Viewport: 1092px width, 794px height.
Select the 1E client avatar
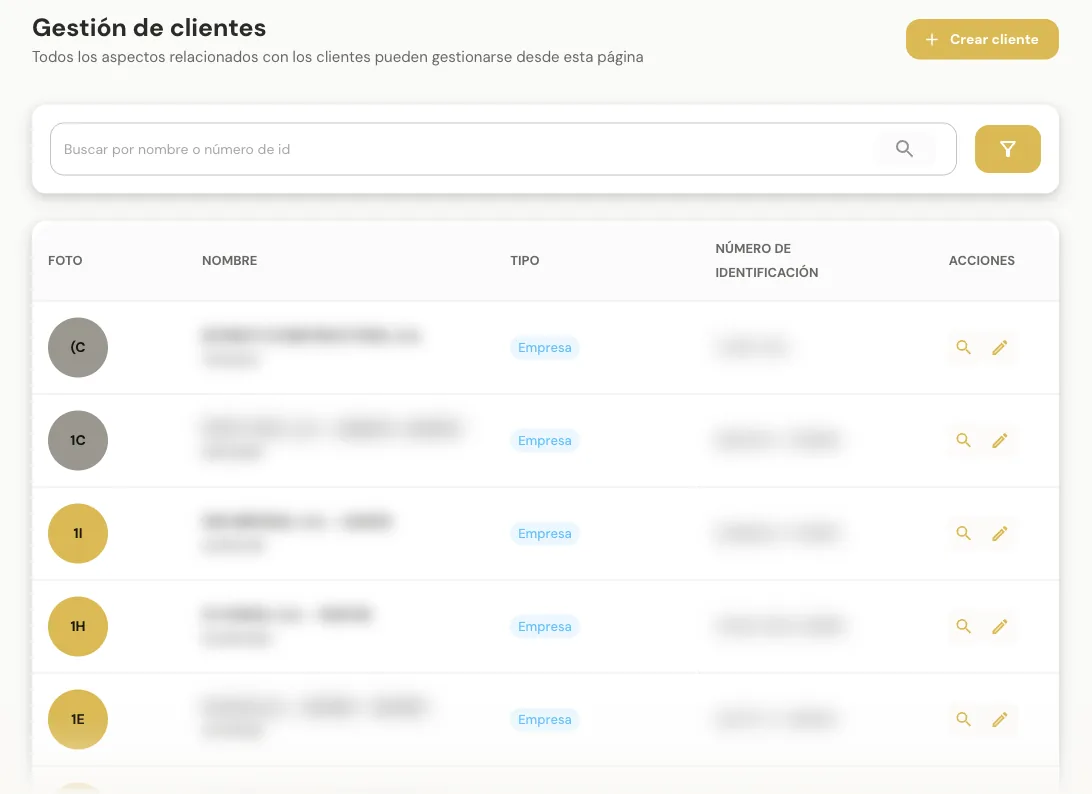pos(78,719)
